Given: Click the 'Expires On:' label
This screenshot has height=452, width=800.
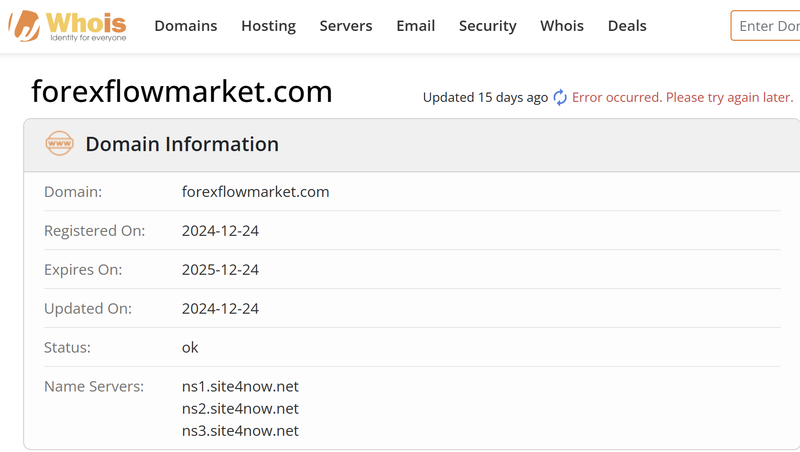Looking at the screenshot, I should tap(83, 270).
